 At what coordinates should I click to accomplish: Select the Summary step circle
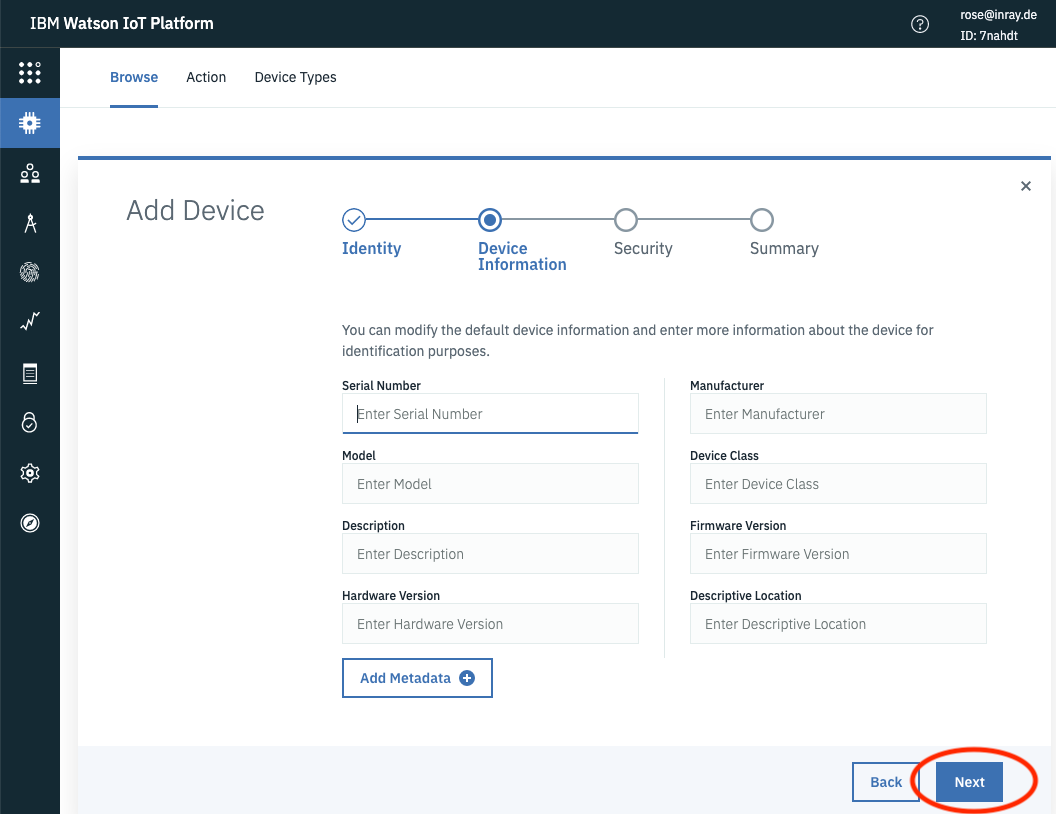(x=762, y=220)
